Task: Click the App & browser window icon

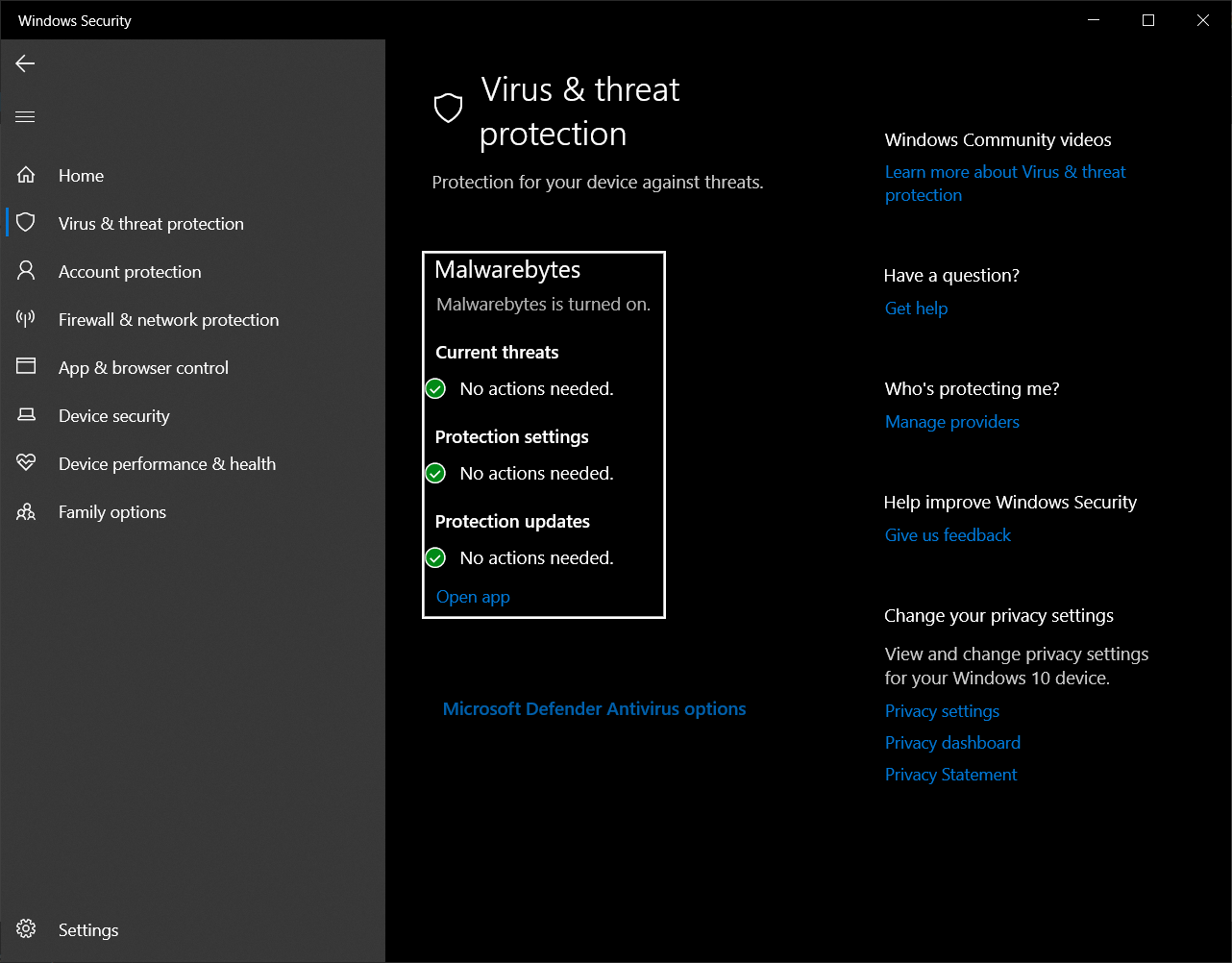Action: [26, 366]
